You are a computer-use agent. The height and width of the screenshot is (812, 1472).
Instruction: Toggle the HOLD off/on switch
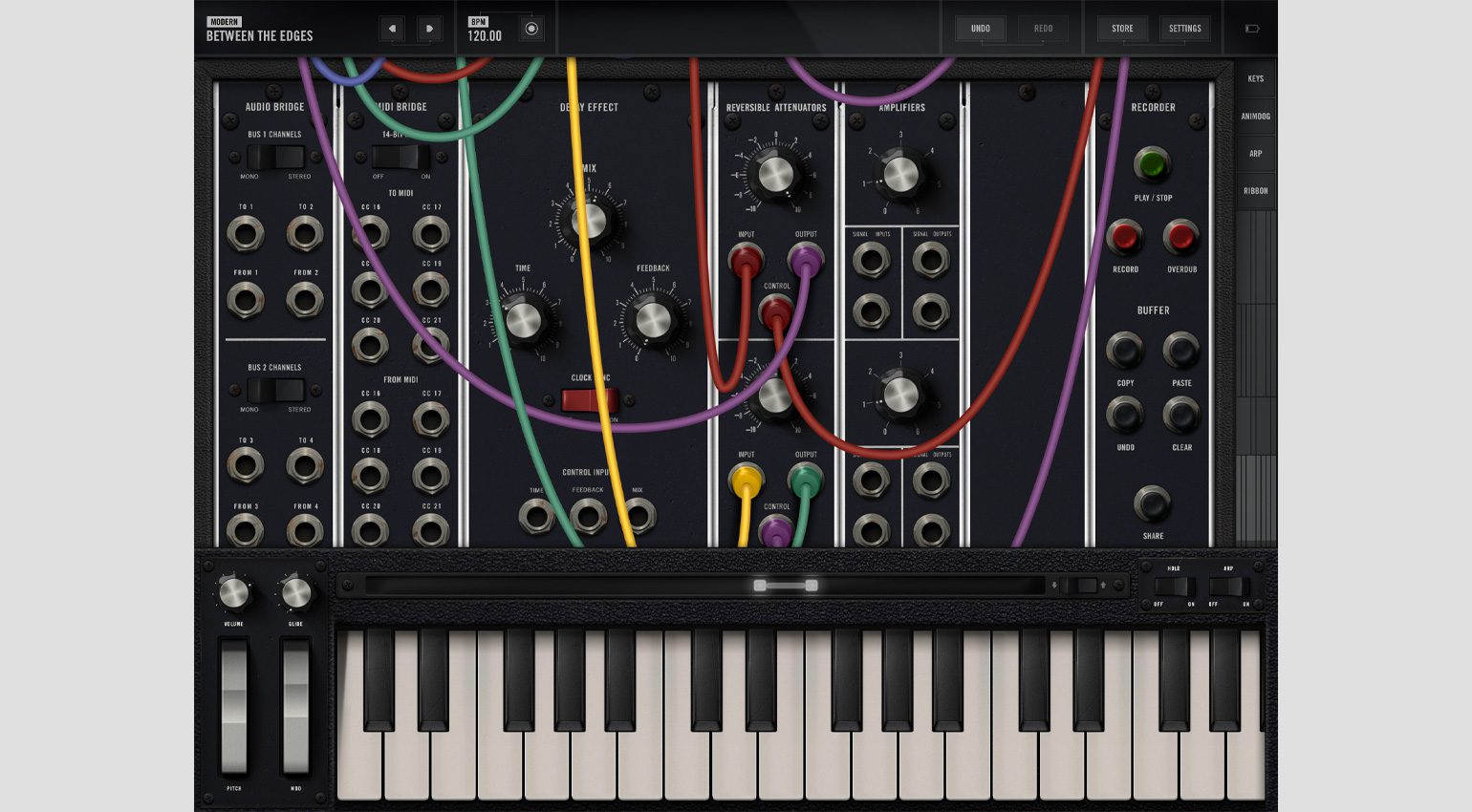click(1174, 587)
